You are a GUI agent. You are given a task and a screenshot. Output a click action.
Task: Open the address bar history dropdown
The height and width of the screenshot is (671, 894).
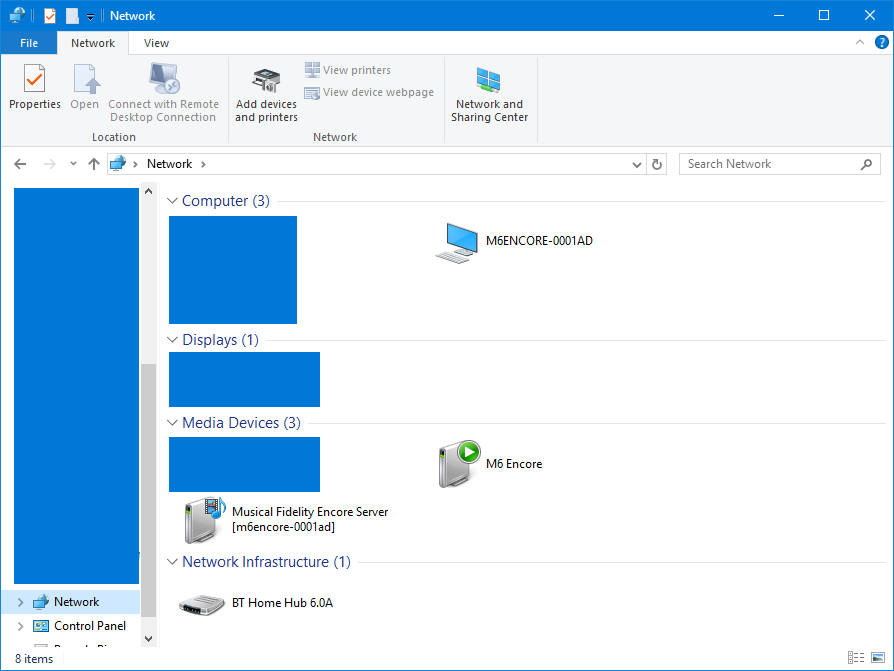click(638, 164)
